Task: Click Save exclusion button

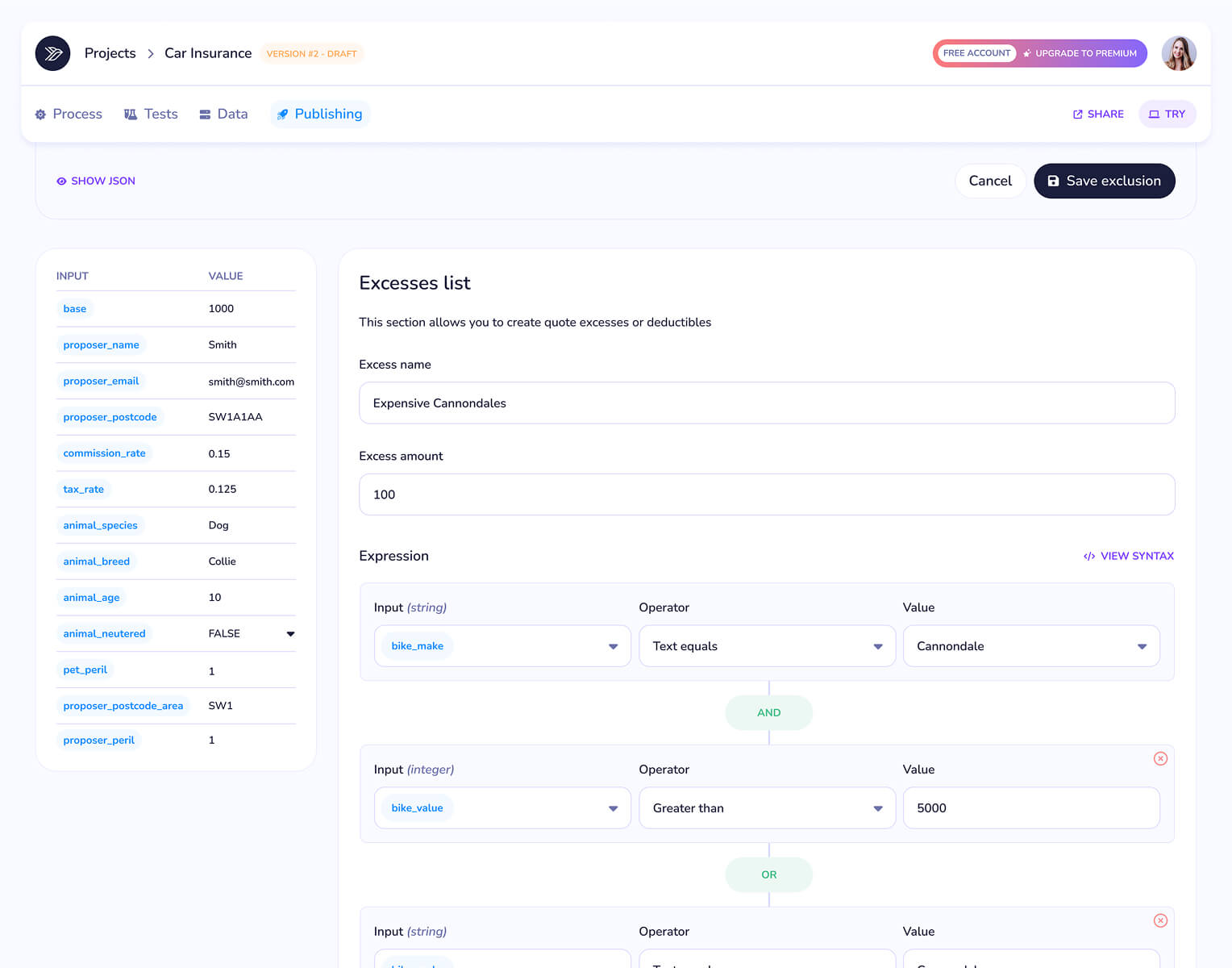Action: tap(1104, 181)
